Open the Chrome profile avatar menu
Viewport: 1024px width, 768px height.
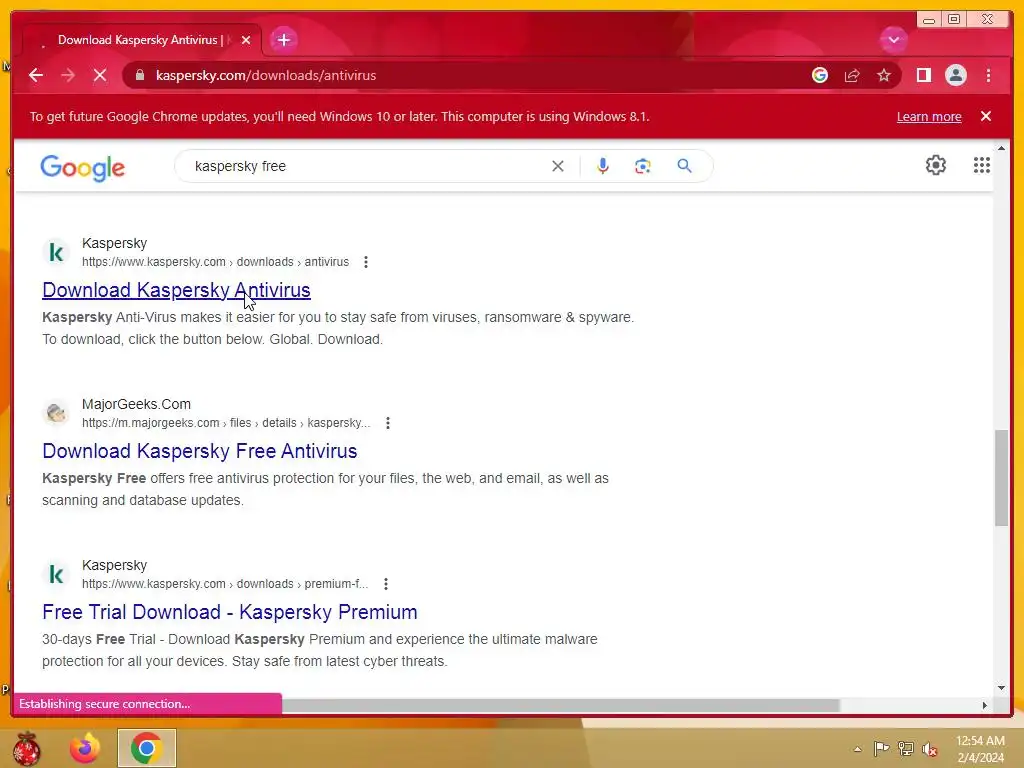click(x=955, y=75)
